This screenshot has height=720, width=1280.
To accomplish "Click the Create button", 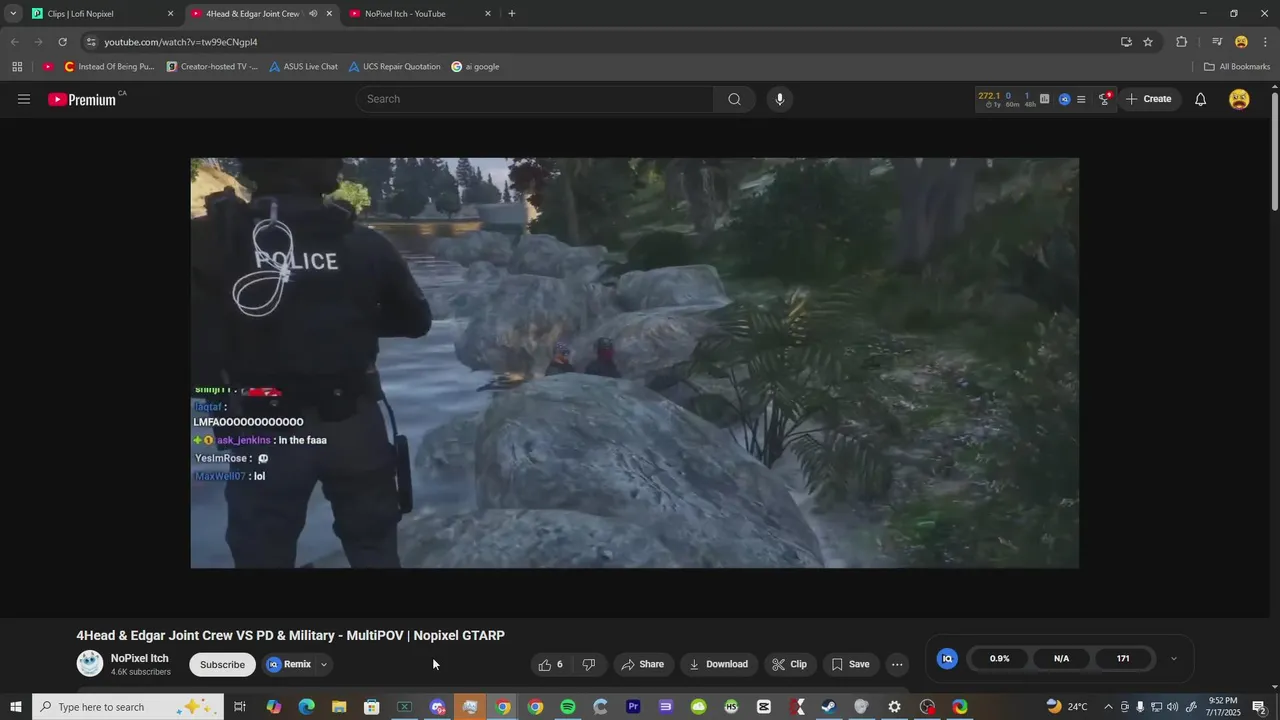I will [1148, 99].
